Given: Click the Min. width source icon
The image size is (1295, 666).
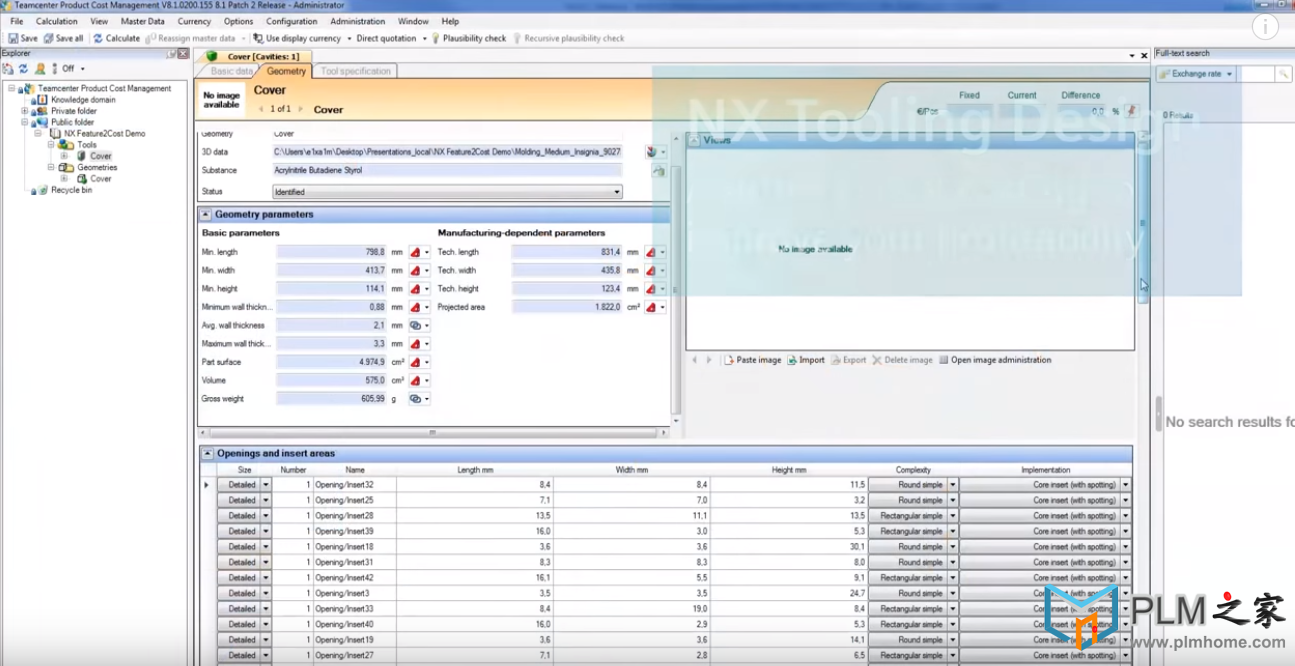Looking at the screenshot, I should tap(414, 270).
